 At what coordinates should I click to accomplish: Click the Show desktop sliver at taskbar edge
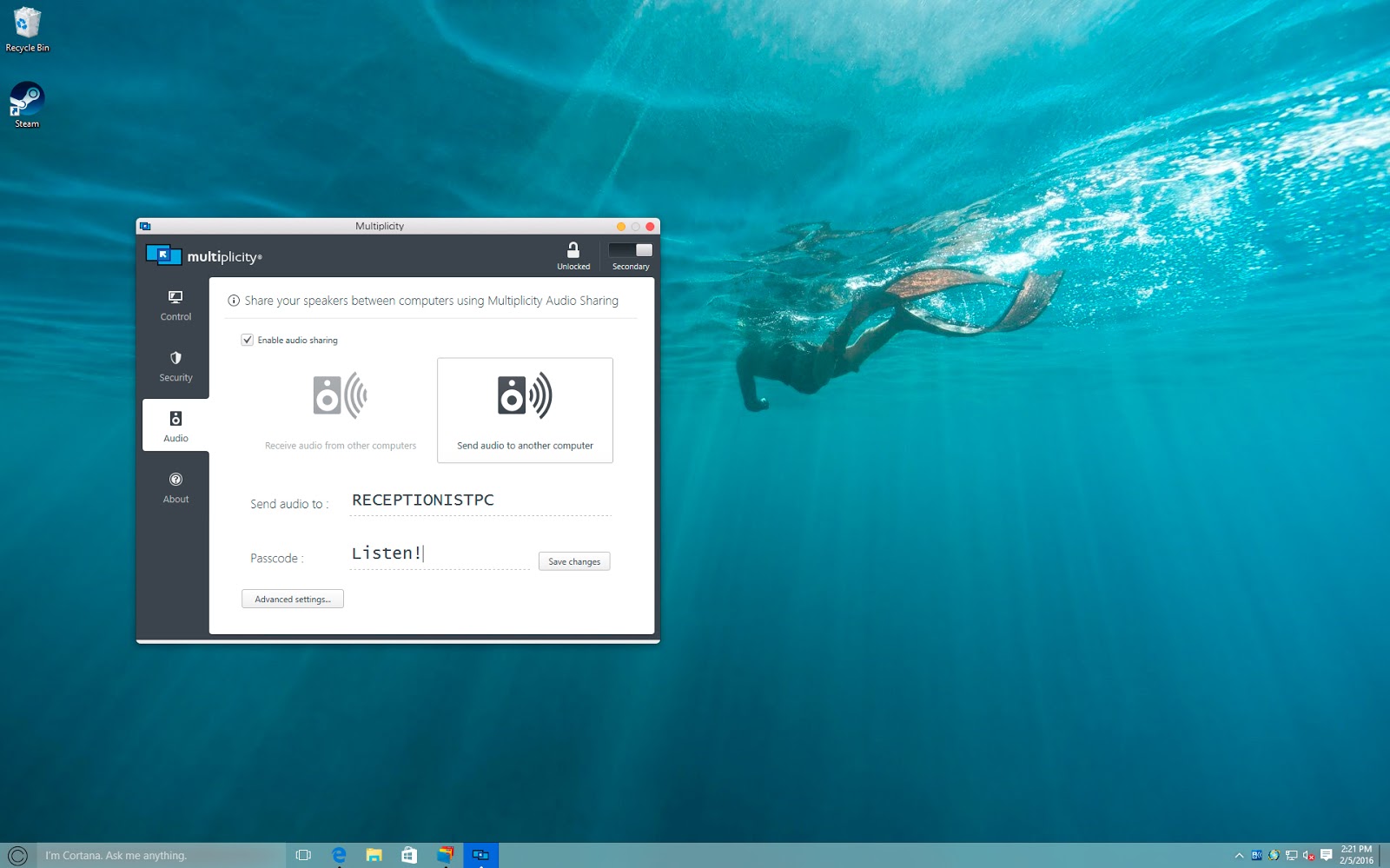(1386, 855)
